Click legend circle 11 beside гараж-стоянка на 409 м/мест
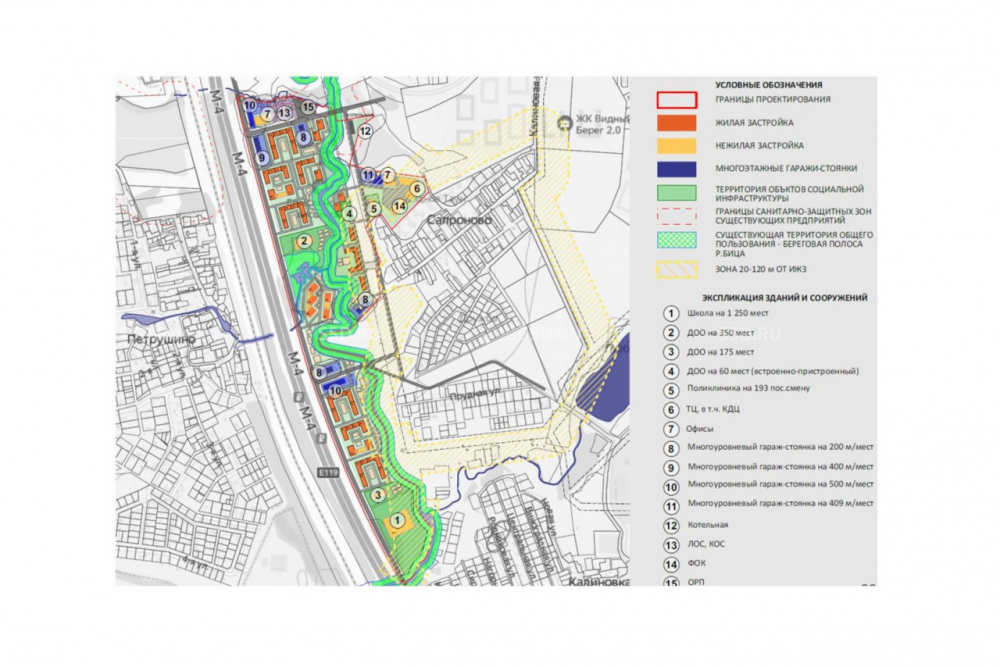Screen dimensions: 1000x667 671,506
